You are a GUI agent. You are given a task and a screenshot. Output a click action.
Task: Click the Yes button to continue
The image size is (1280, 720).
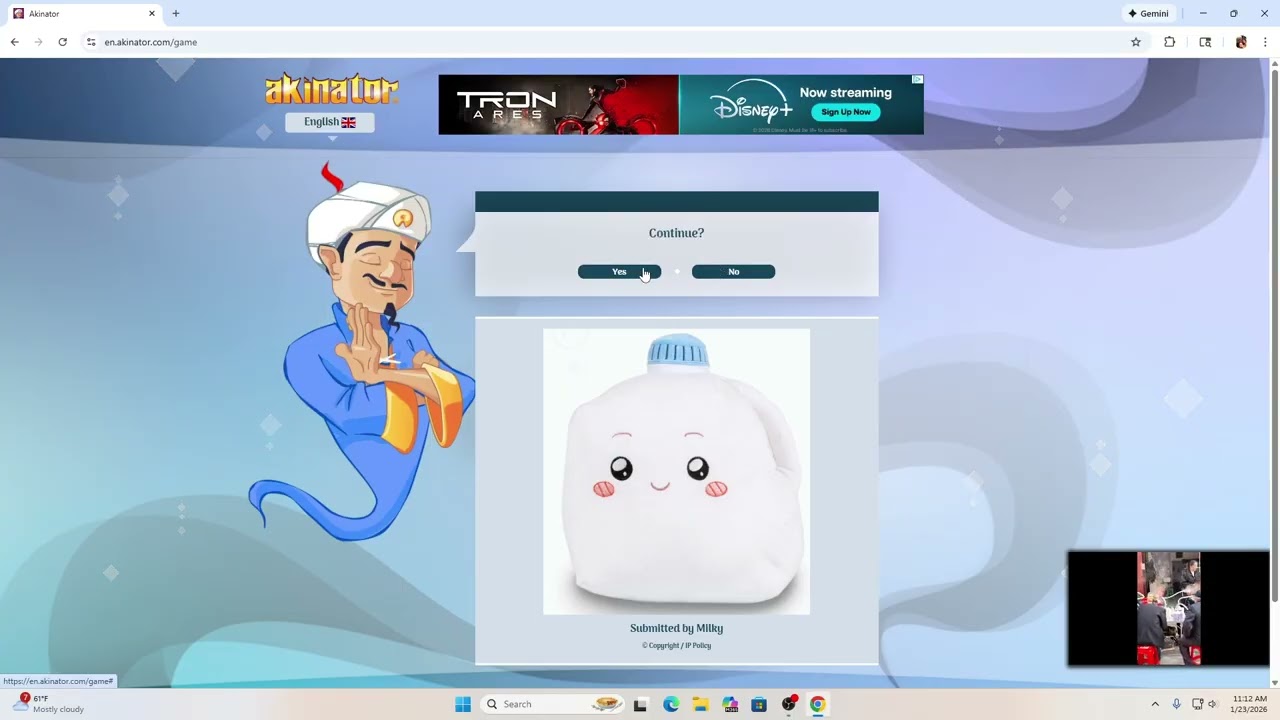coord(619,272)
